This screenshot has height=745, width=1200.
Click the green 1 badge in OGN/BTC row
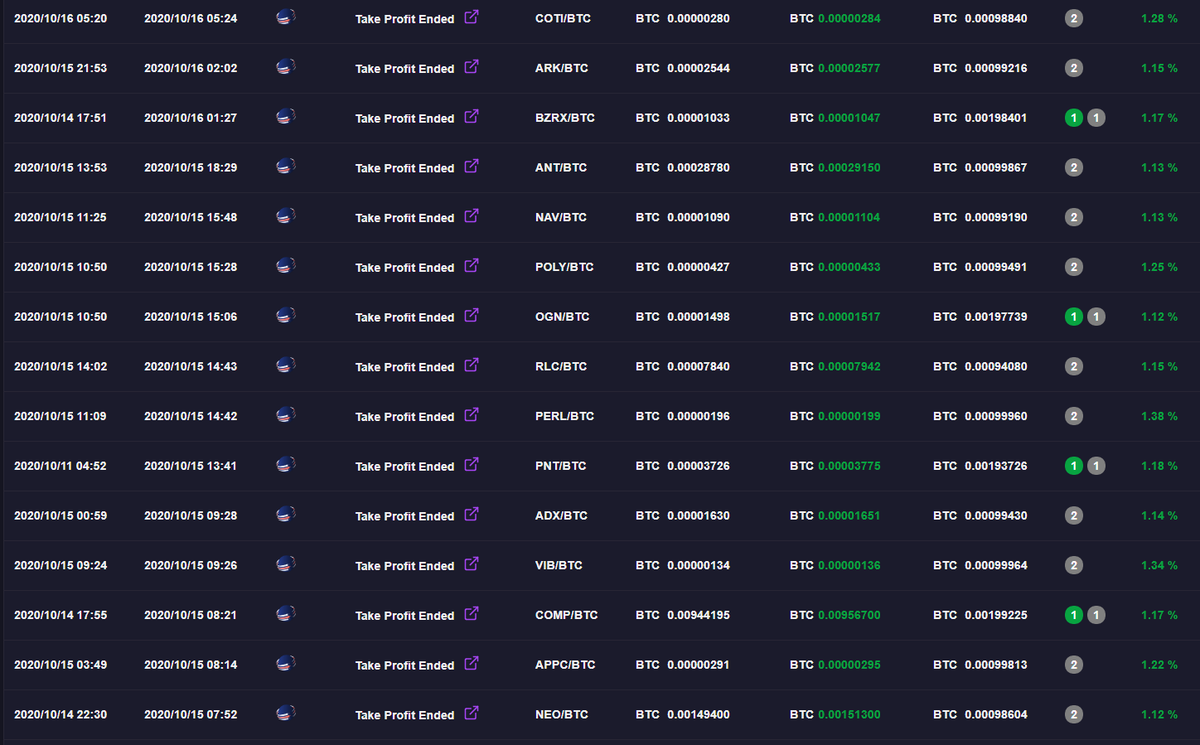[x=1074, y=317]
